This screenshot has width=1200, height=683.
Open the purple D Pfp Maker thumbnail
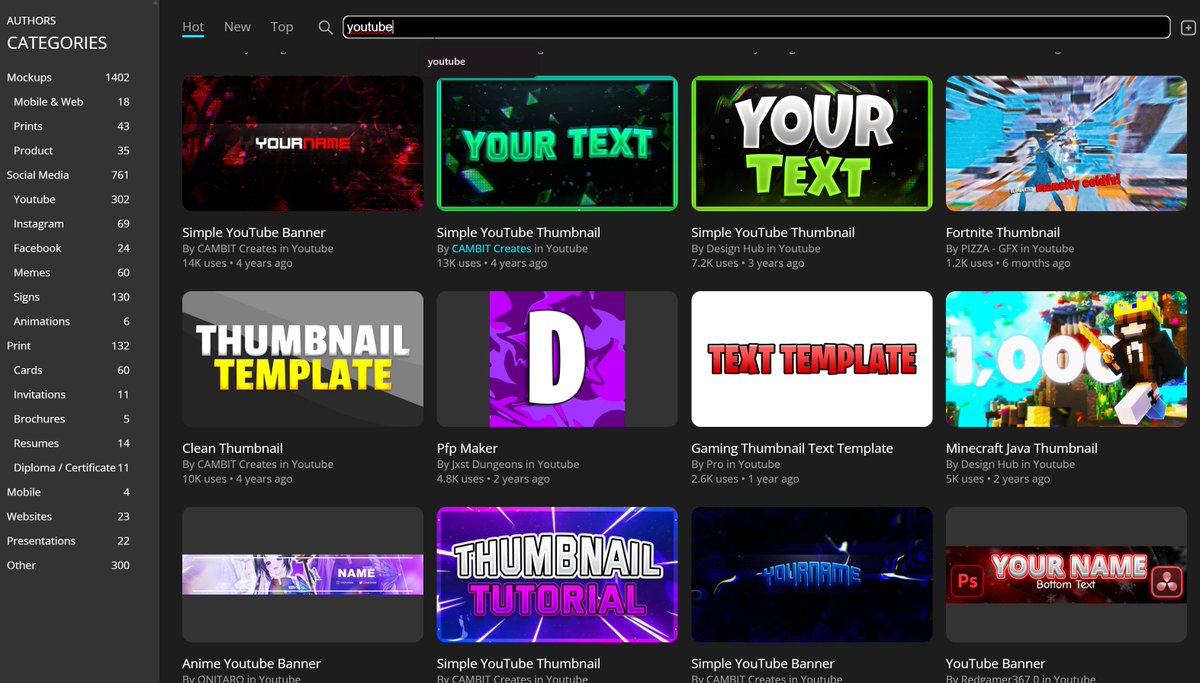tap(558, 359)
